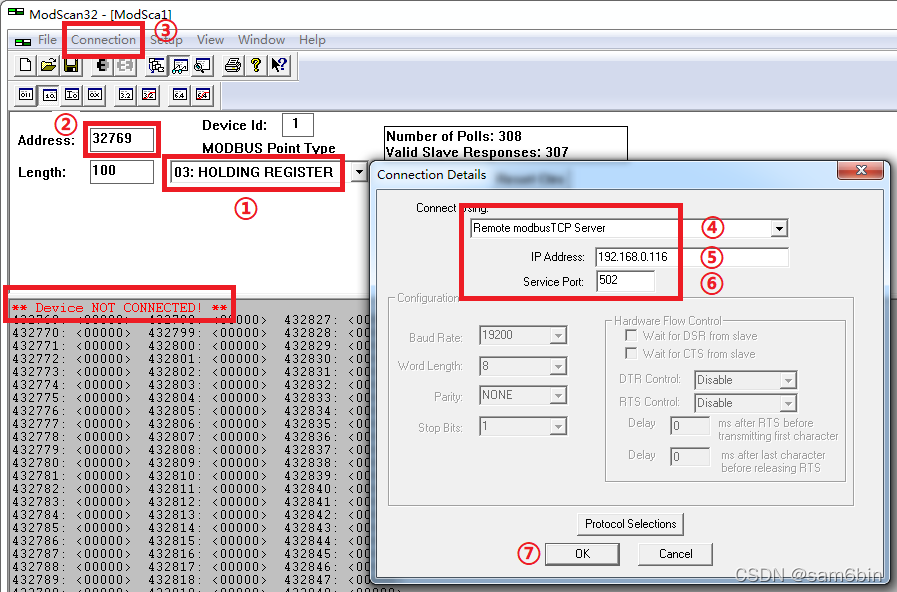Open the Connection menu

104,40
